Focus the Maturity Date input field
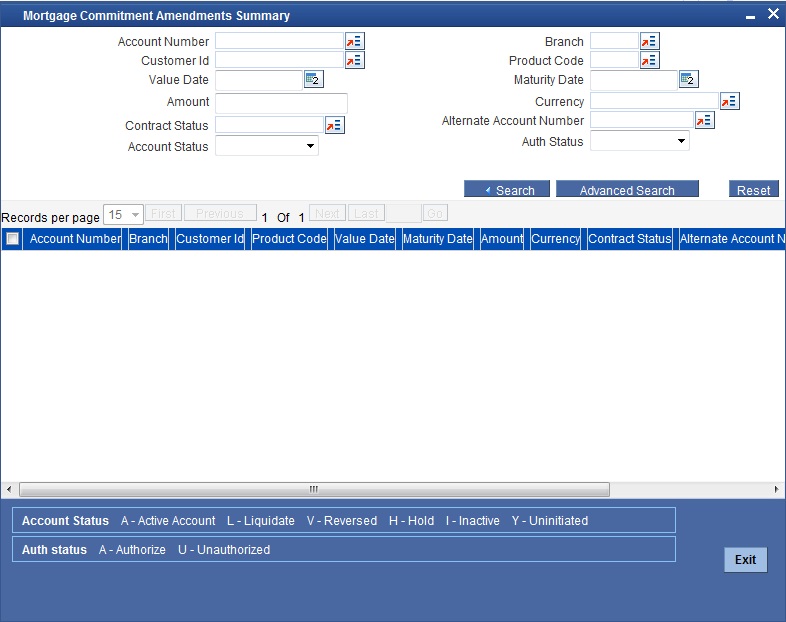 click(x=634, y=80)
